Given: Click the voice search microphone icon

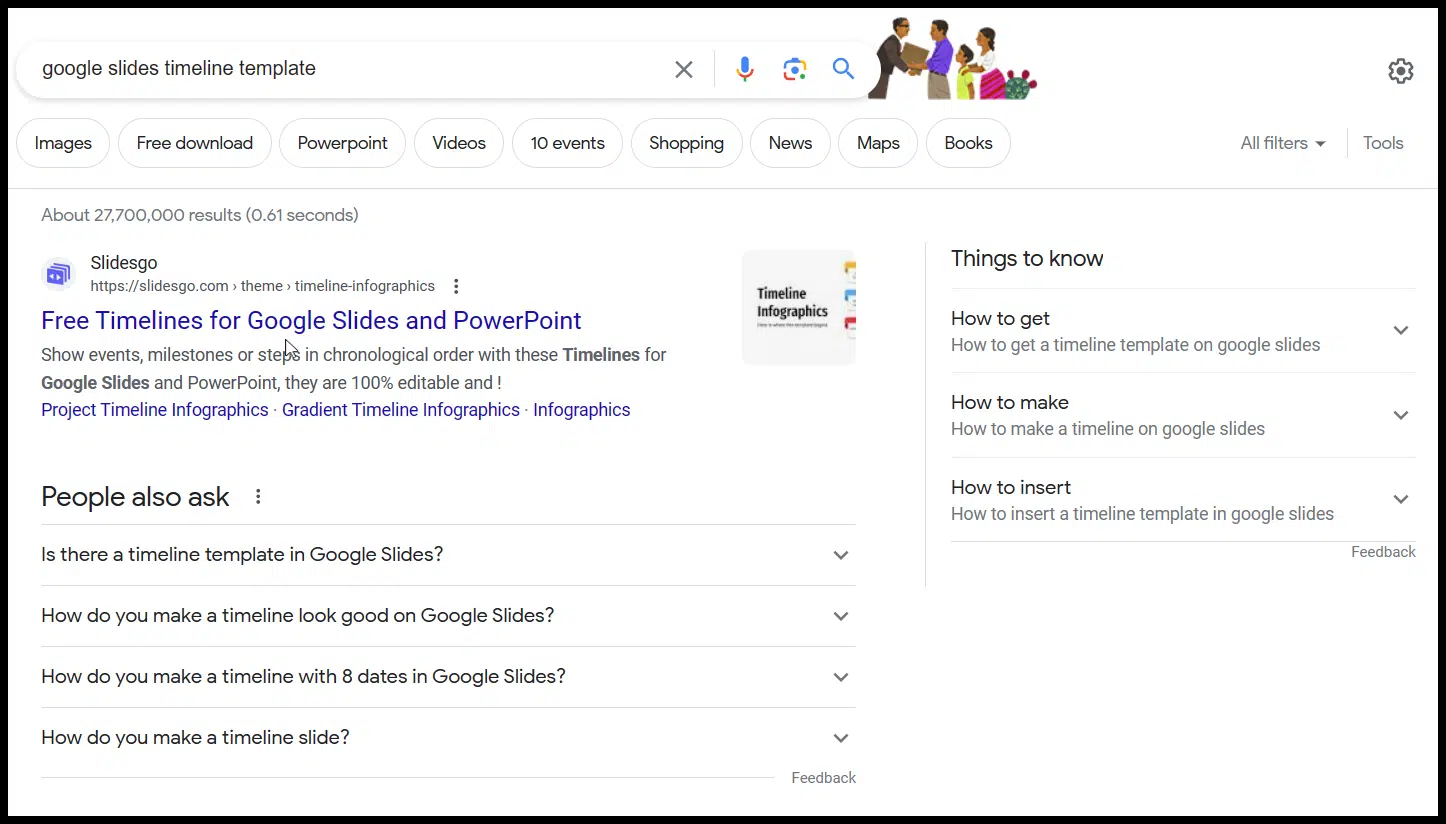Looking at the screenshot, I should point(744,69).
